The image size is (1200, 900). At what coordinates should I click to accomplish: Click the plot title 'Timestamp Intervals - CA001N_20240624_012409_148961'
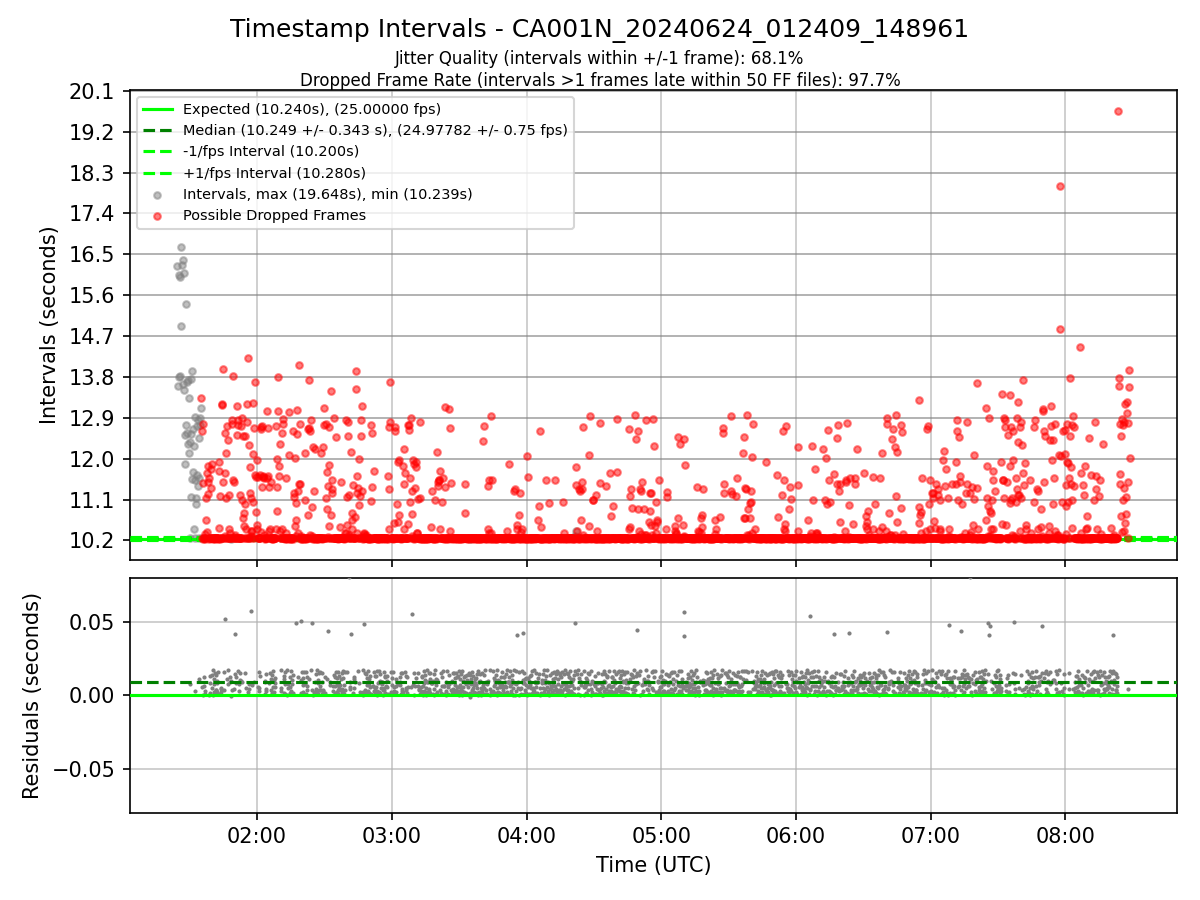(x=599, y=29)
